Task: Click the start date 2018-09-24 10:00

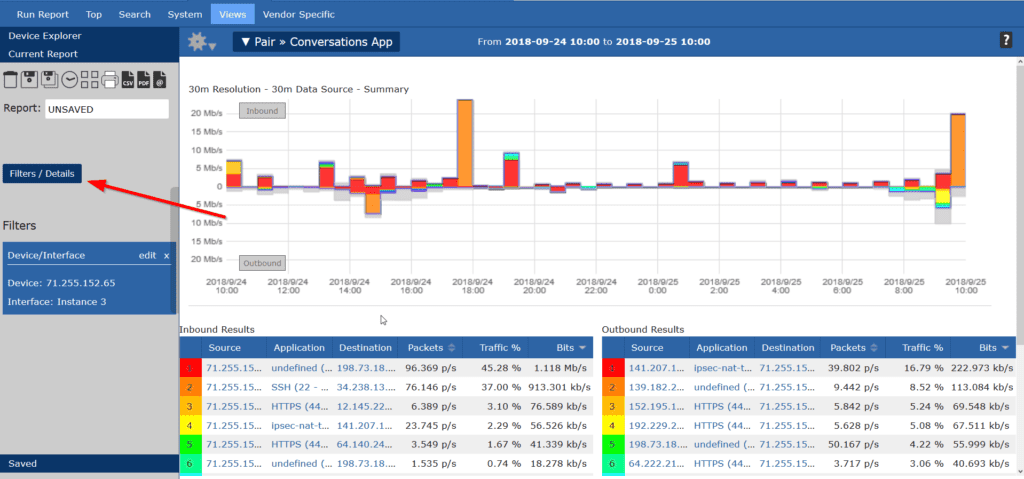Action: 552,42
